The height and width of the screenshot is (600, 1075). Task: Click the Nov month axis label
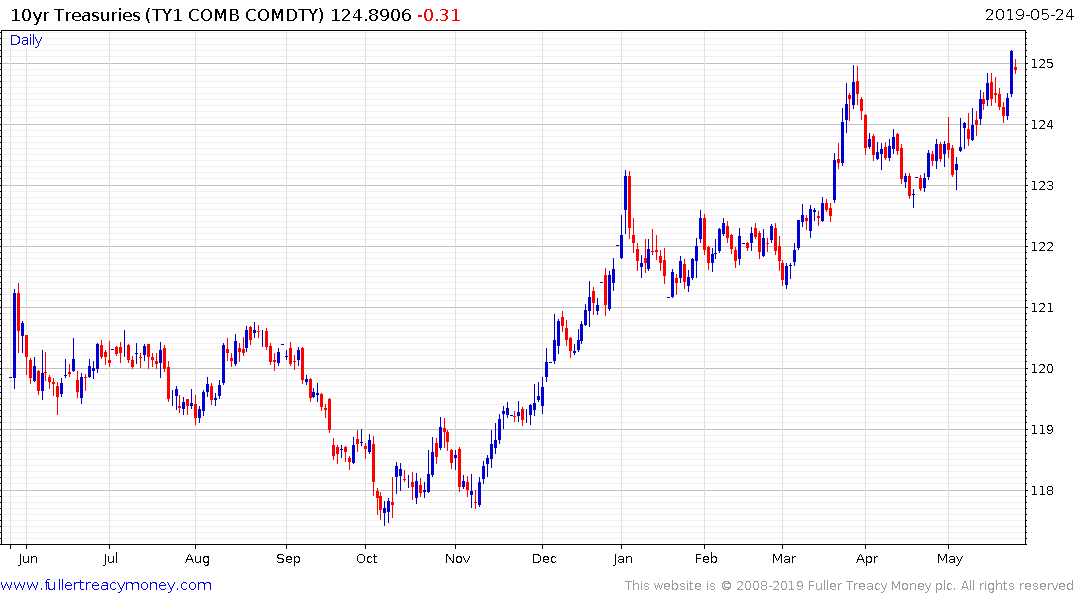point(457,558)
